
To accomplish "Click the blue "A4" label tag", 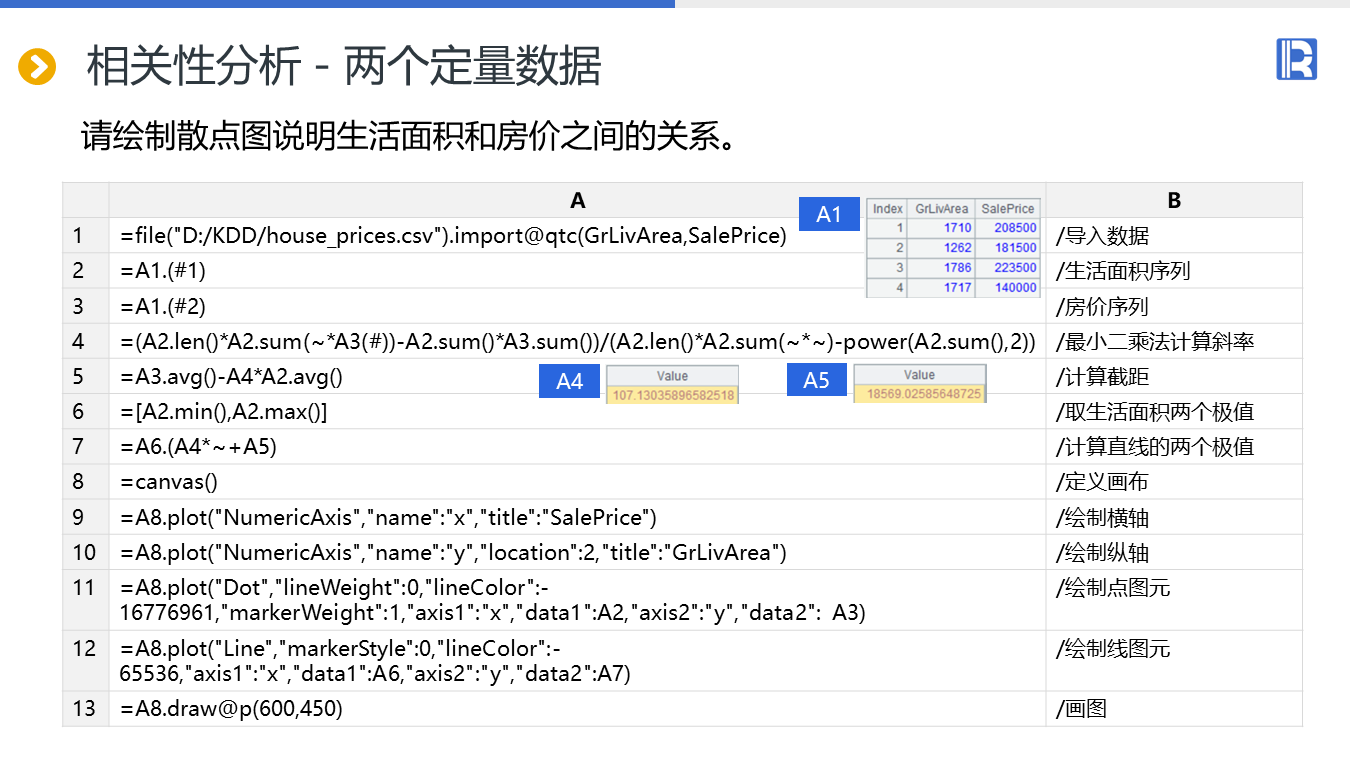I will tap(570, 381).
